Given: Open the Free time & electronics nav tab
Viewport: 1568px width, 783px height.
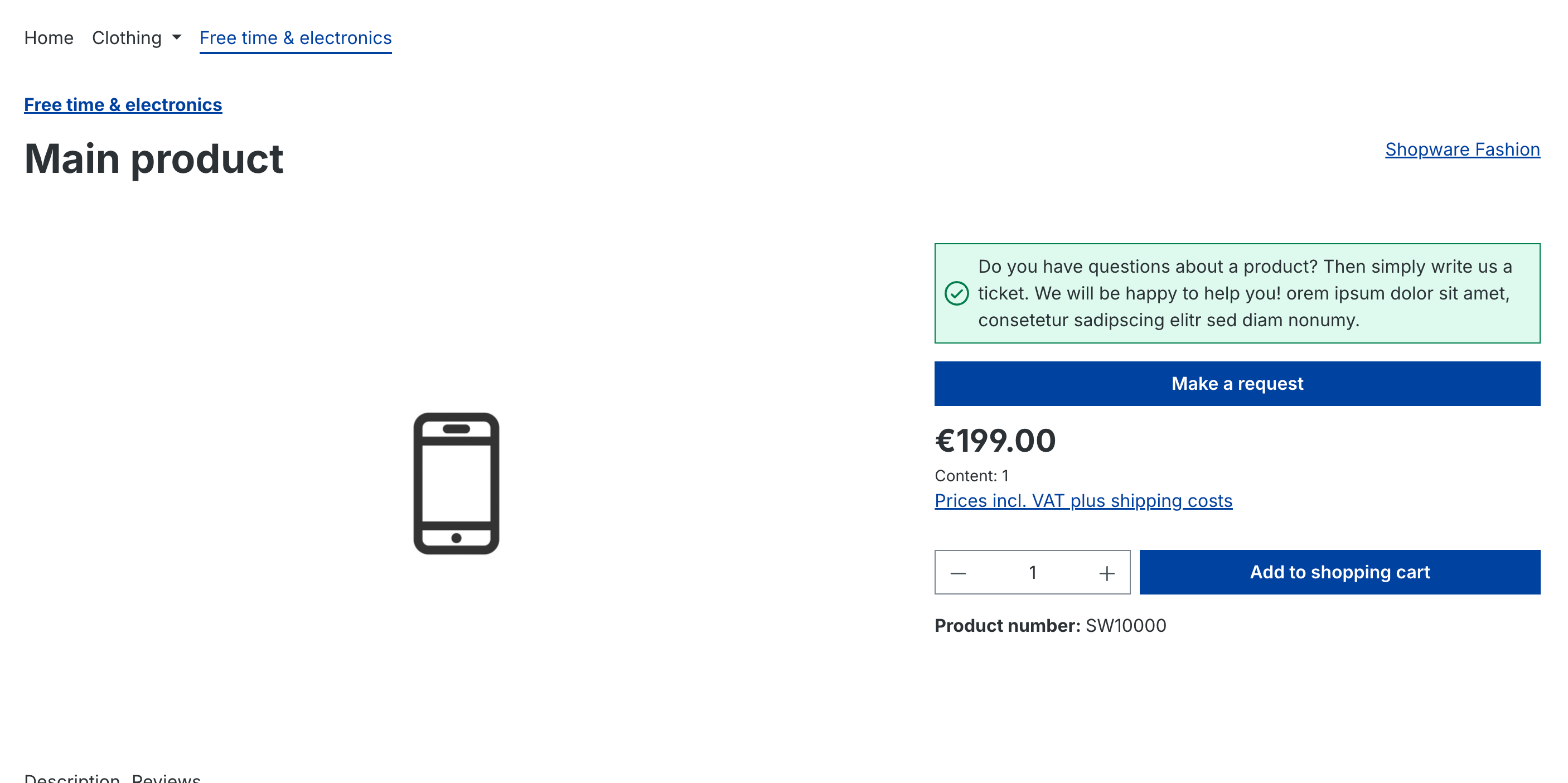Looking at the screenshot, I should point(295,38).
